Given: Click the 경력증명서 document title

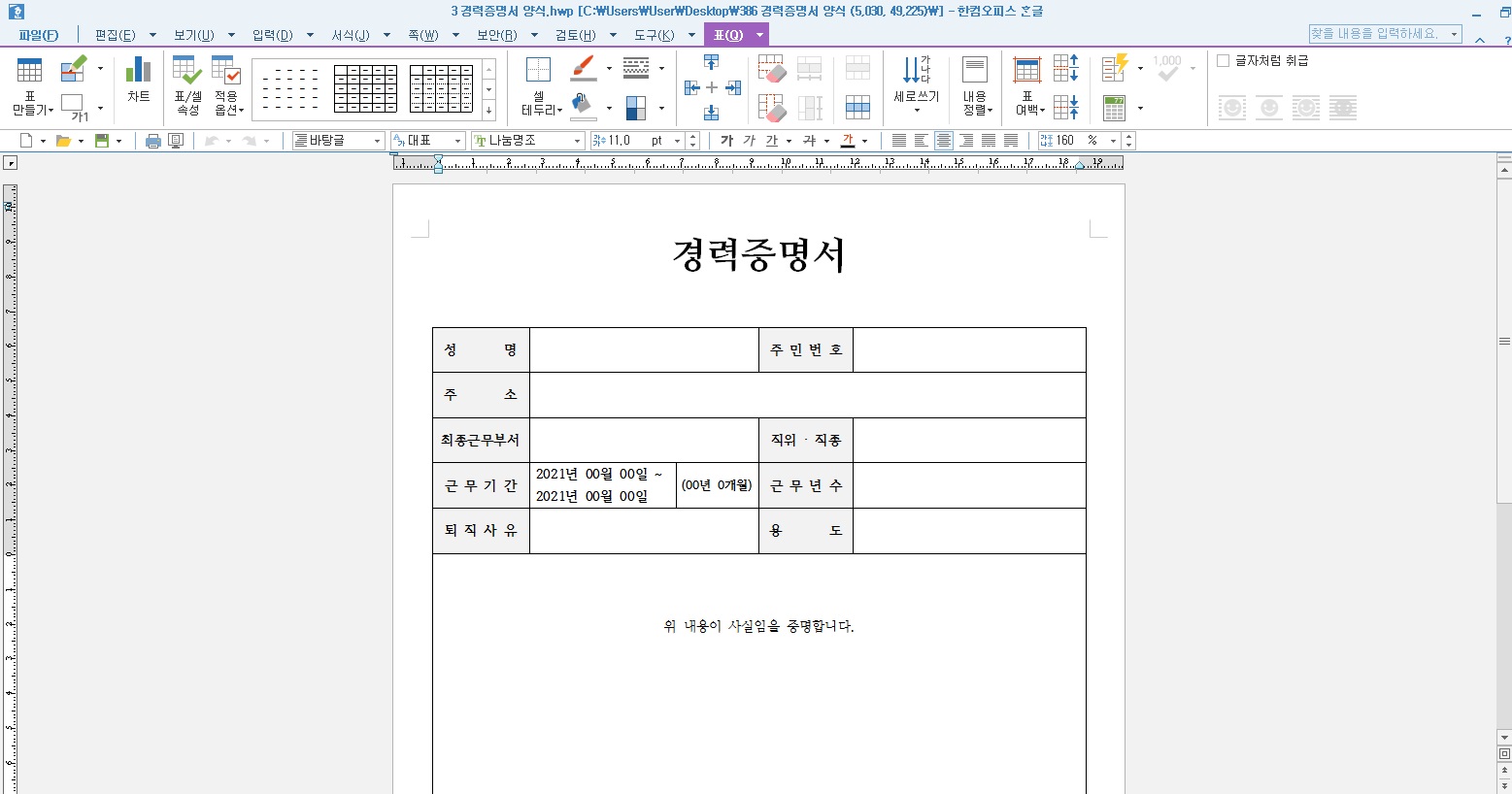Looking at the screenshot, I should 759,255.
